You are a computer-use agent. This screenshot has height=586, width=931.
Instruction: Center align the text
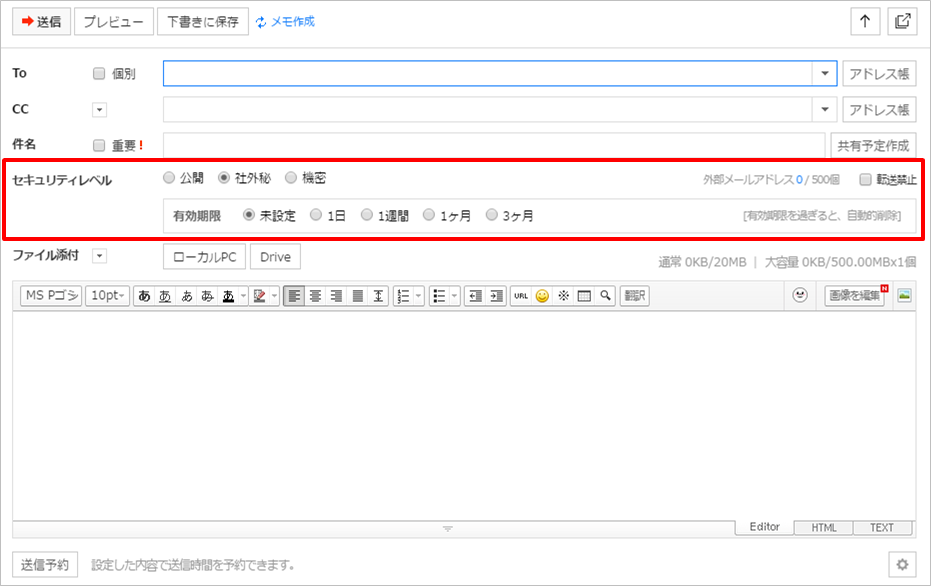315,296
